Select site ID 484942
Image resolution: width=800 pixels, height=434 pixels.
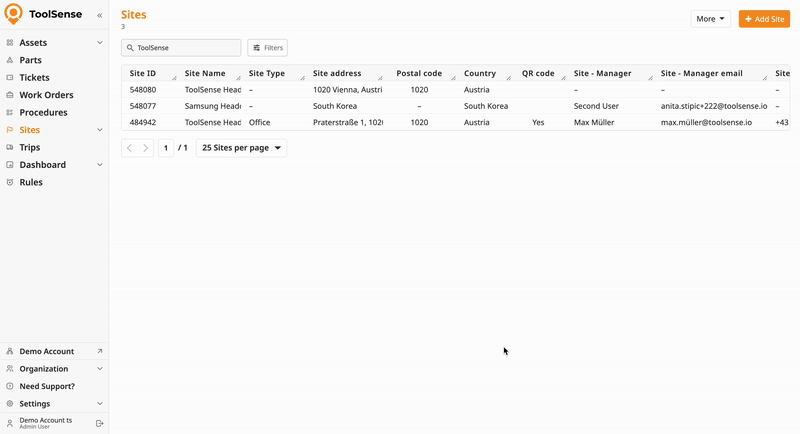[x=143, y=122]
